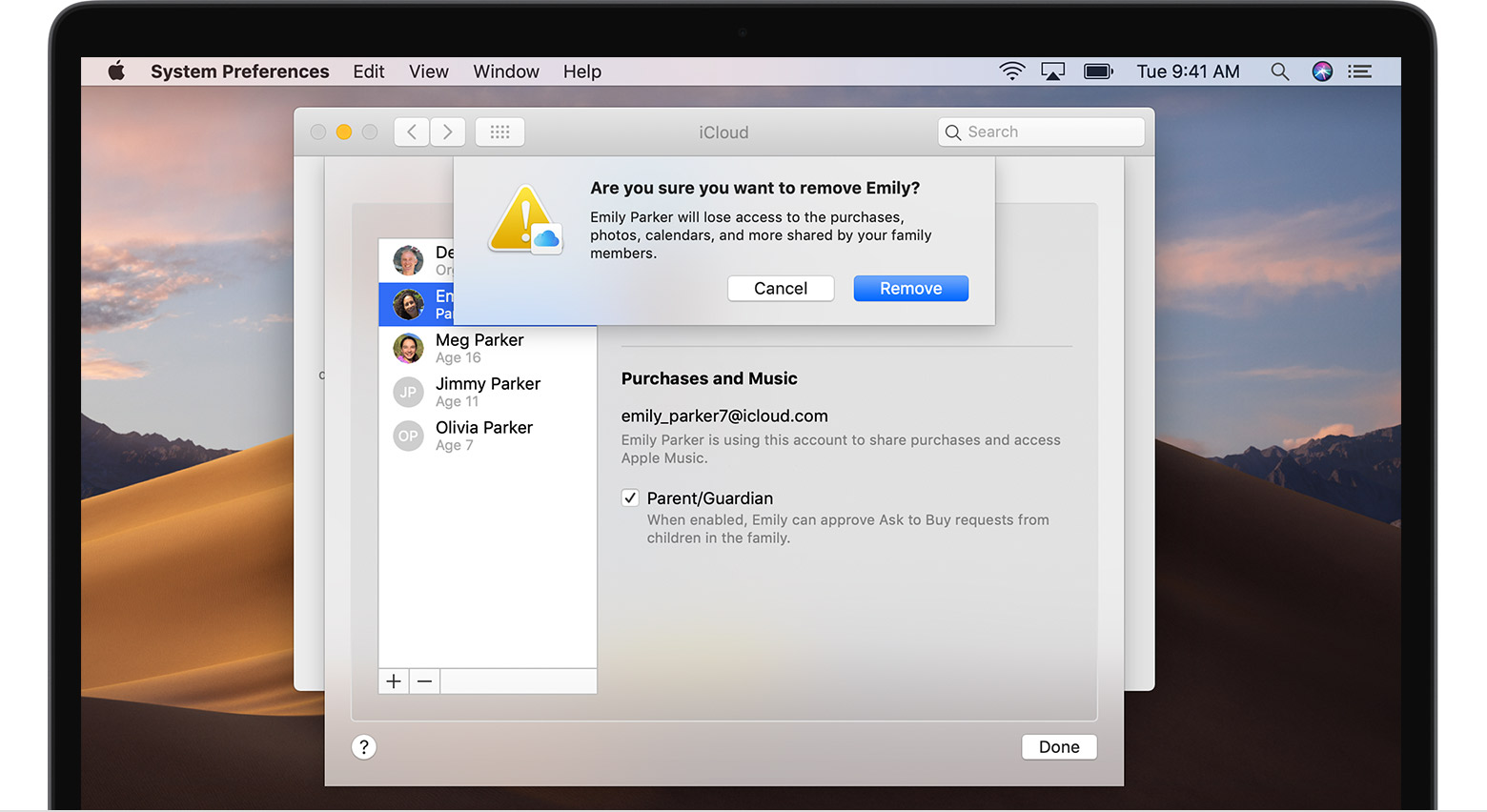Click the OP initials avatar
The width and height of the screenshot is (1487, 812).
pyautogui.click(x=408, y=436)
